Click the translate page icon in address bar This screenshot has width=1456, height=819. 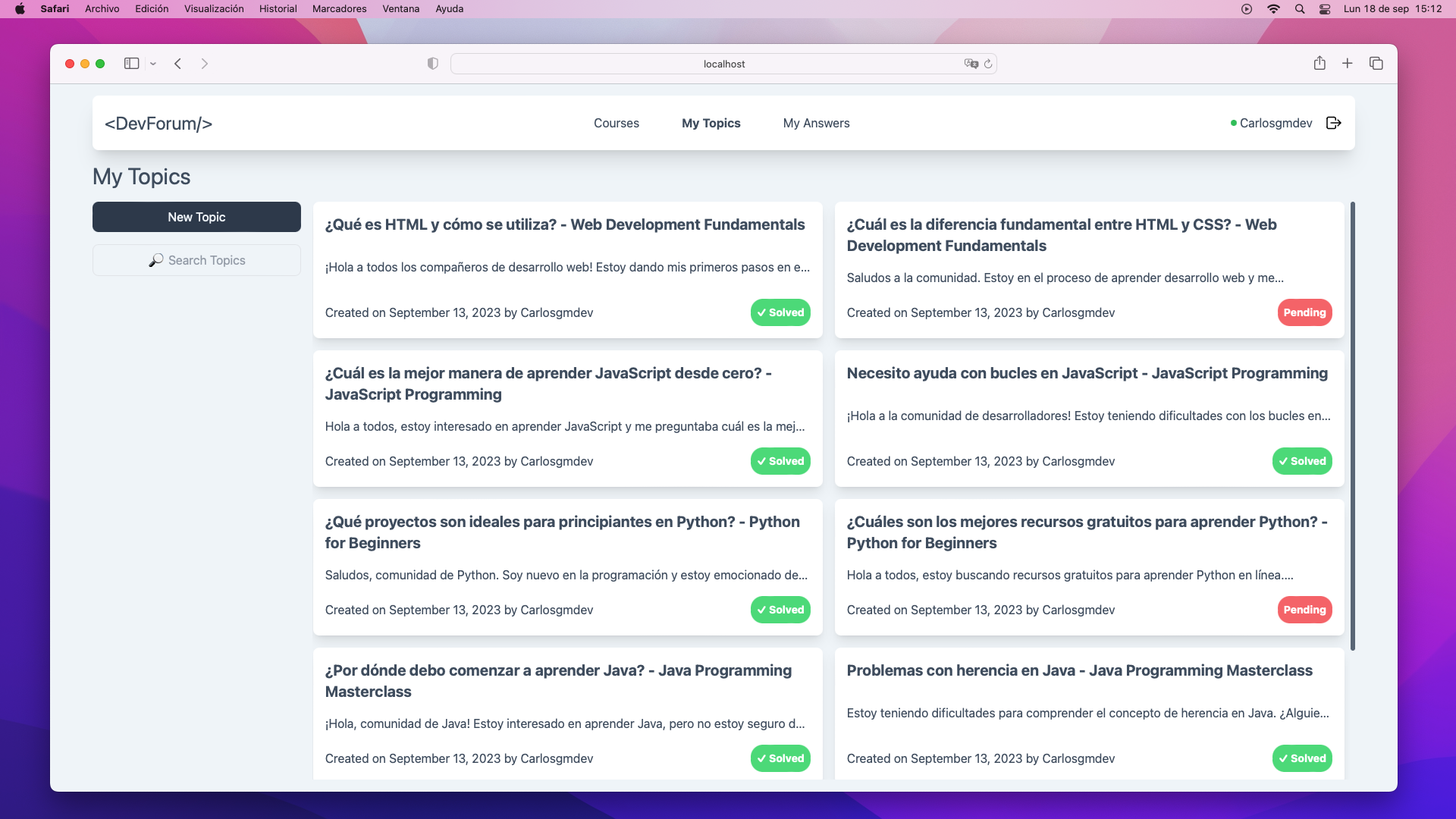click(971, 64)
